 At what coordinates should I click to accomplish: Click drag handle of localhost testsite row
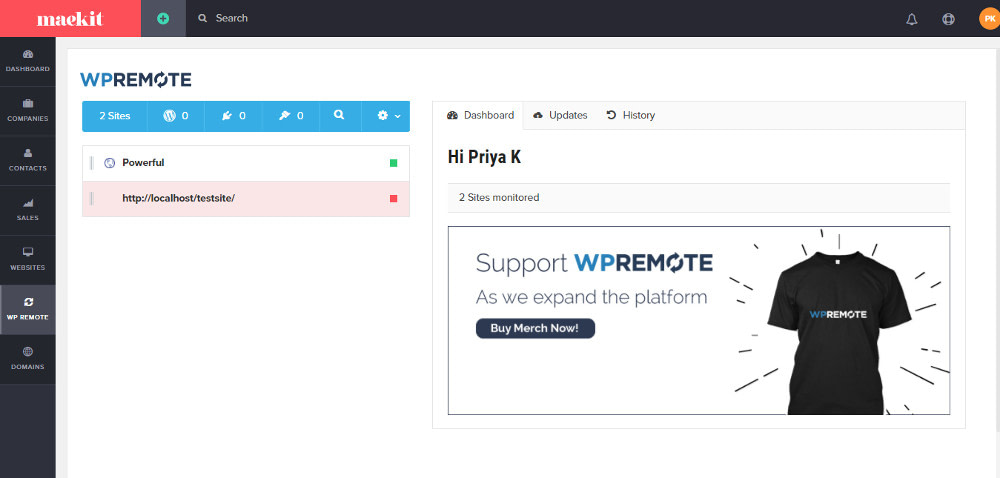pyautogui.click(x=92, y=199)
